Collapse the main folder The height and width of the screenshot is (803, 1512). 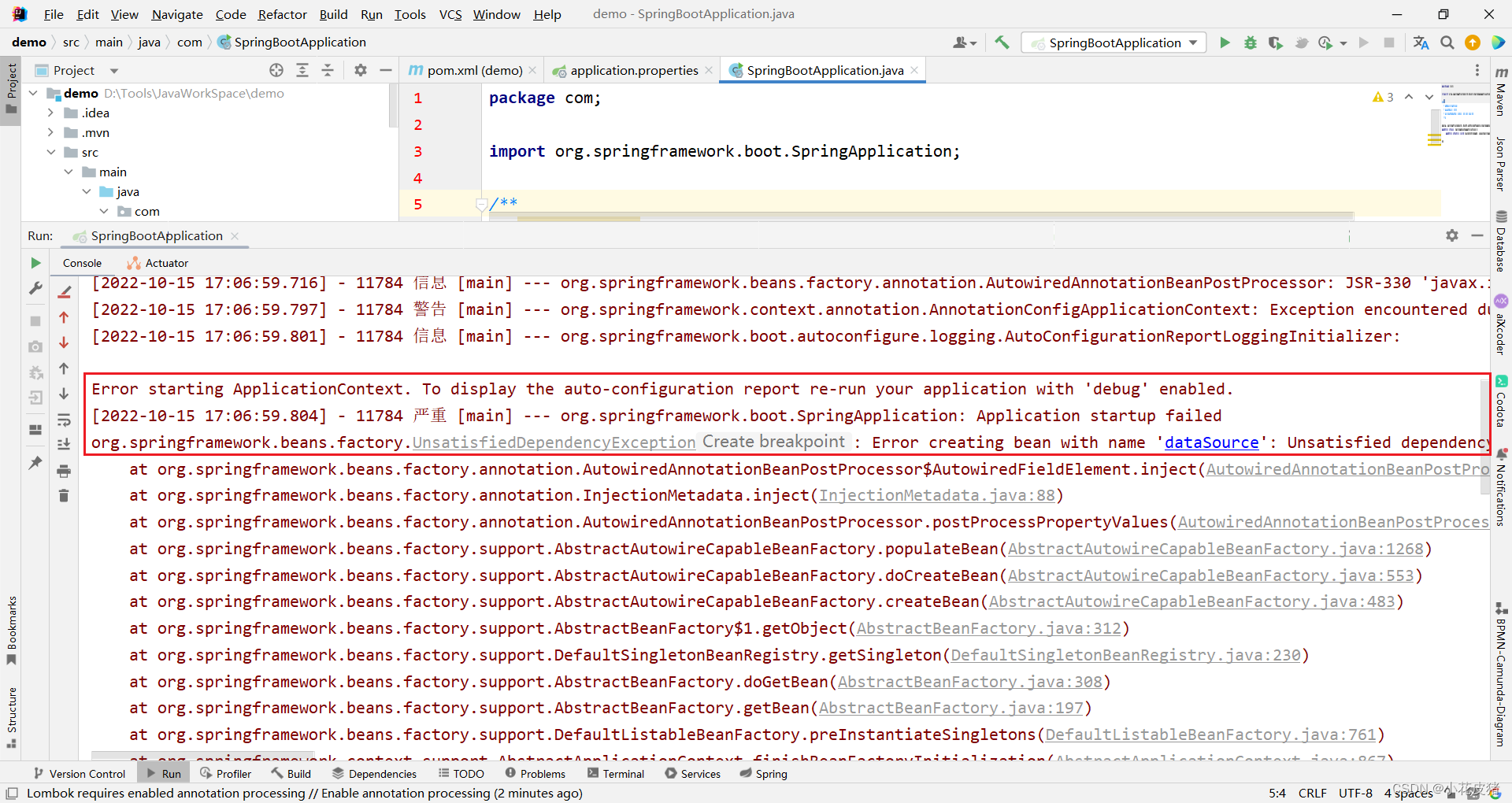click(69, 172)
